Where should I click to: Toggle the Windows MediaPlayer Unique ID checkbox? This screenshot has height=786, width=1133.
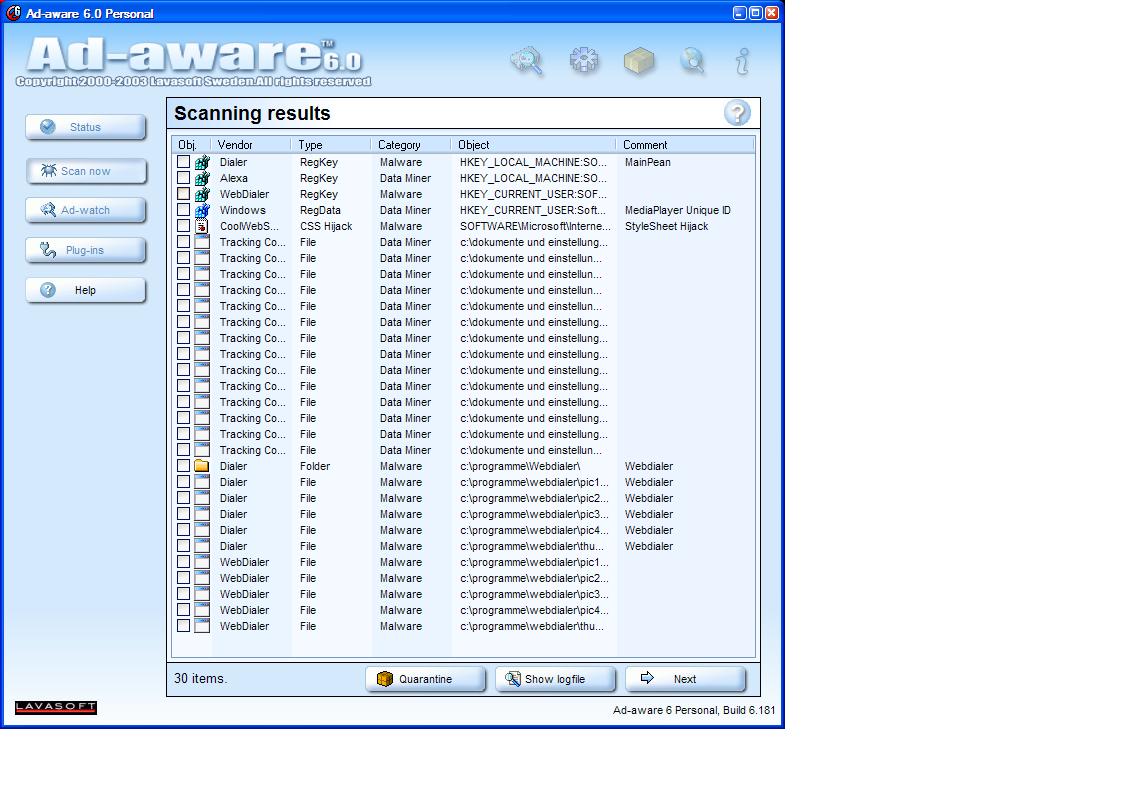tap(184, 210)
